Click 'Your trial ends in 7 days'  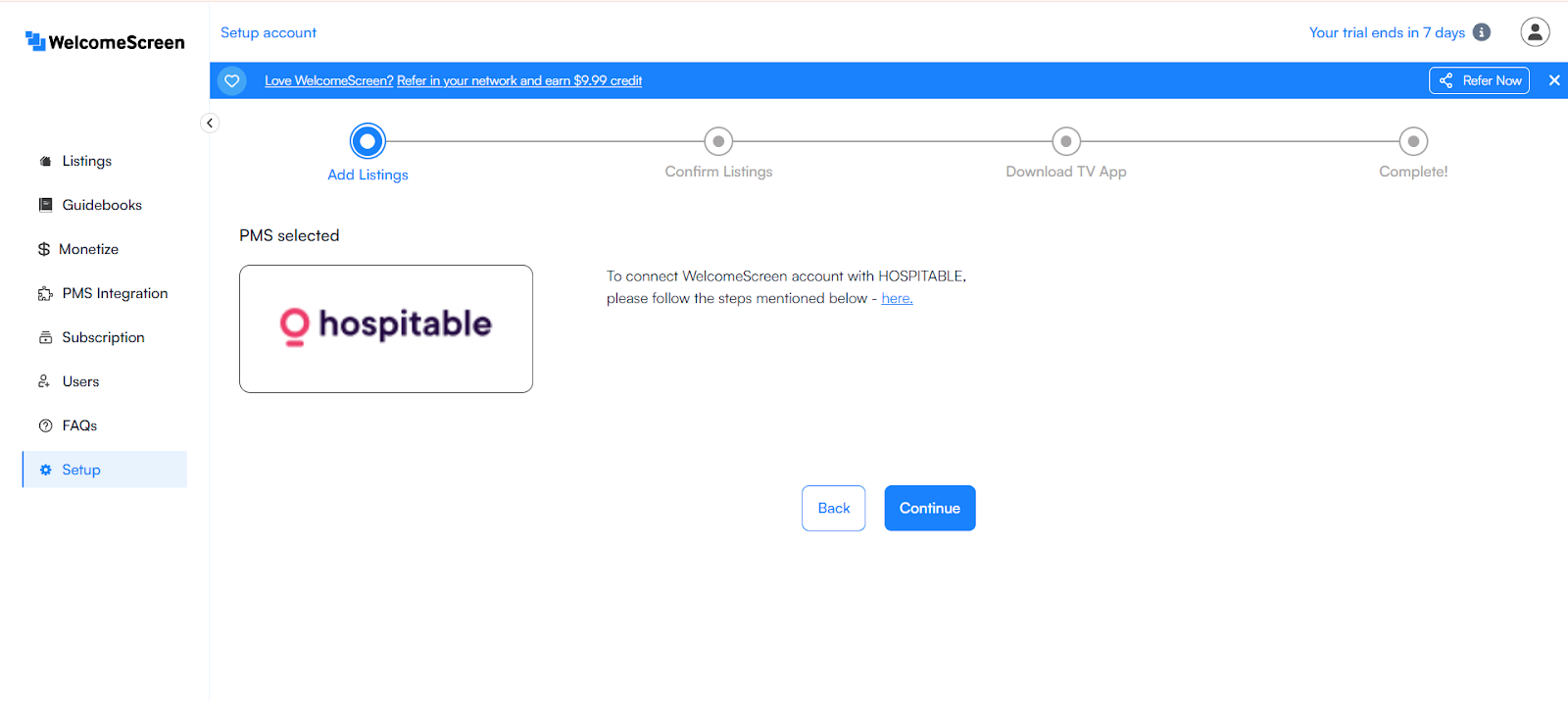(x=1387, y=32)
